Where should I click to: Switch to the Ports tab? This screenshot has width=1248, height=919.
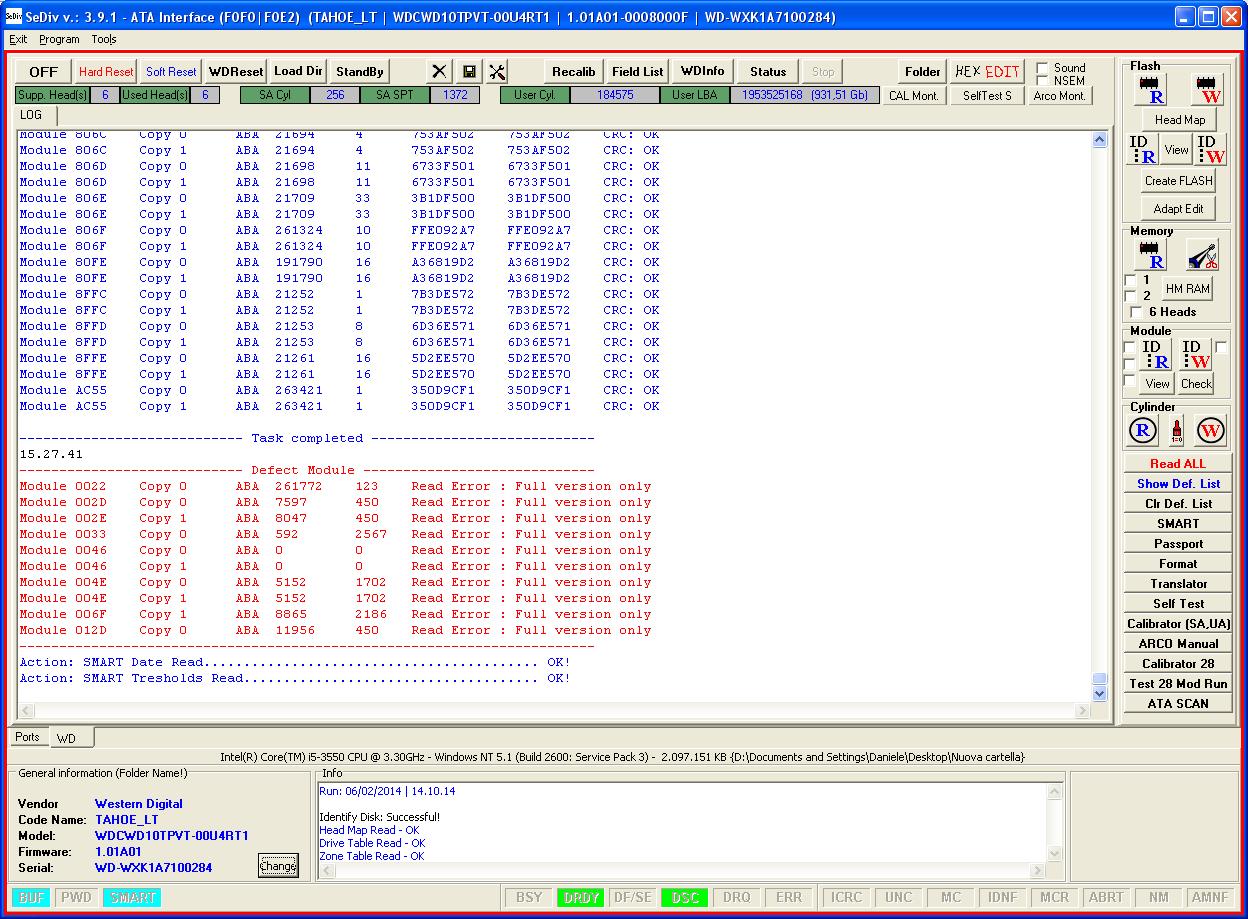click(x=27, y=737)
